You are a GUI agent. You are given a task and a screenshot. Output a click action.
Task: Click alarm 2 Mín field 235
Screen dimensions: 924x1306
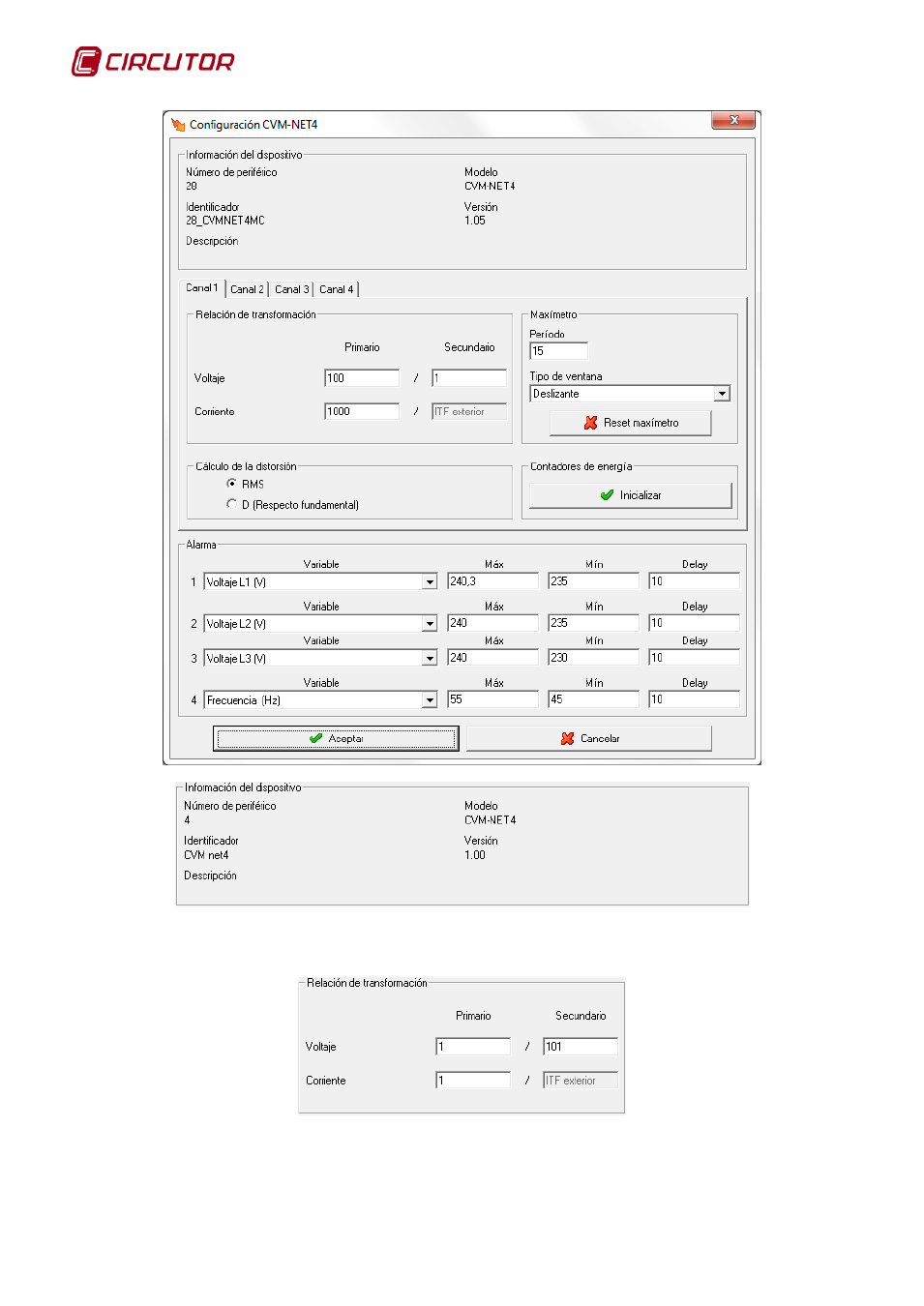pos(593,623)
